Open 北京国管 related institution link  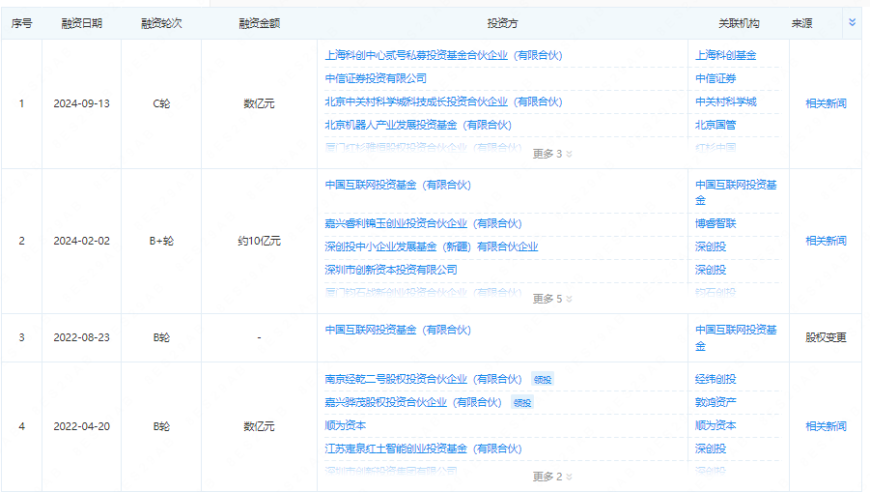[x=716, y=125]
